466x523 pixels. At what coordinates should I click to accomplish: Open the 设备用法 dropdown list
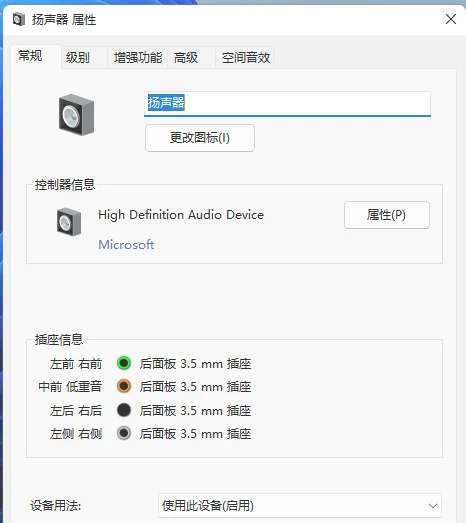tap(300, 506)
